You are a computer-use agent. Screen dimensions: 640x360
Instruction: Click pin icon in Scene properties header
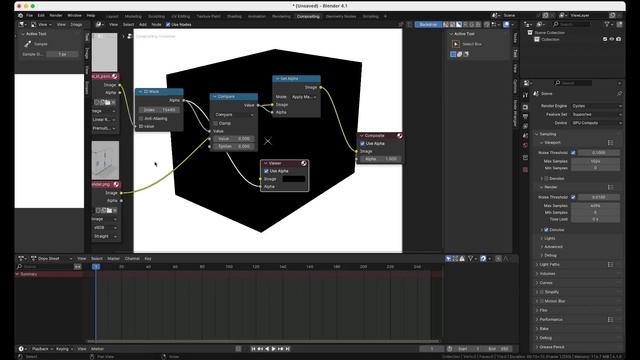(619, 93)
